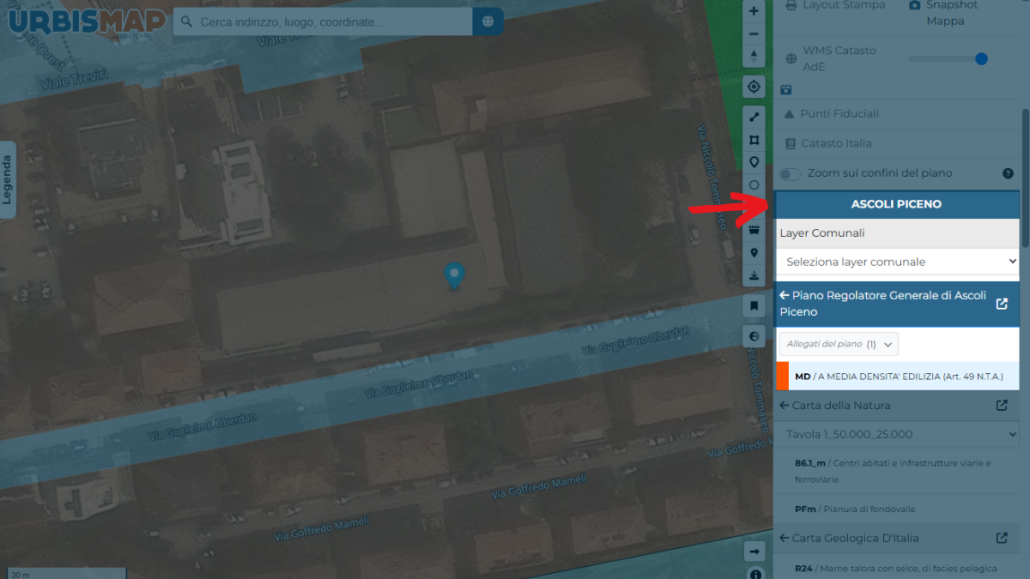1030x579 pixels.
Task: Select the filled location pin tool
Action: pos(753,253)
